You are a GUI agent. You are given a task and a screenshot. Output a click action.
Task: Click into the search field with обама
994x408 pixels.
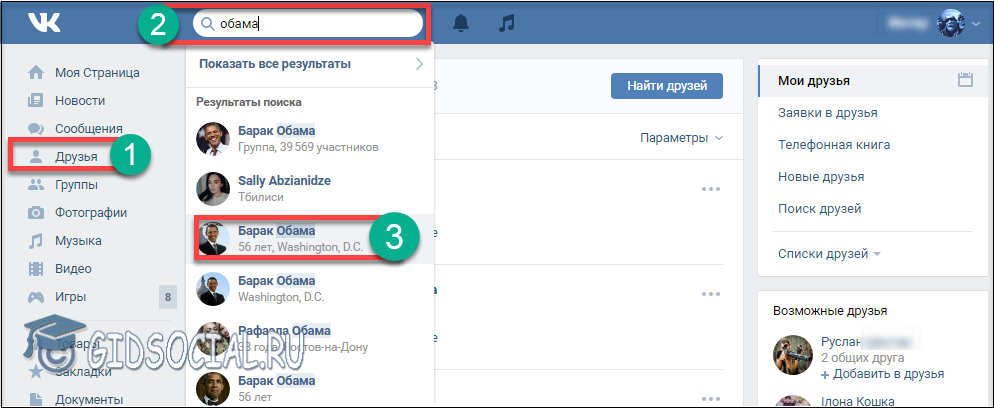(x=308, y=24)
